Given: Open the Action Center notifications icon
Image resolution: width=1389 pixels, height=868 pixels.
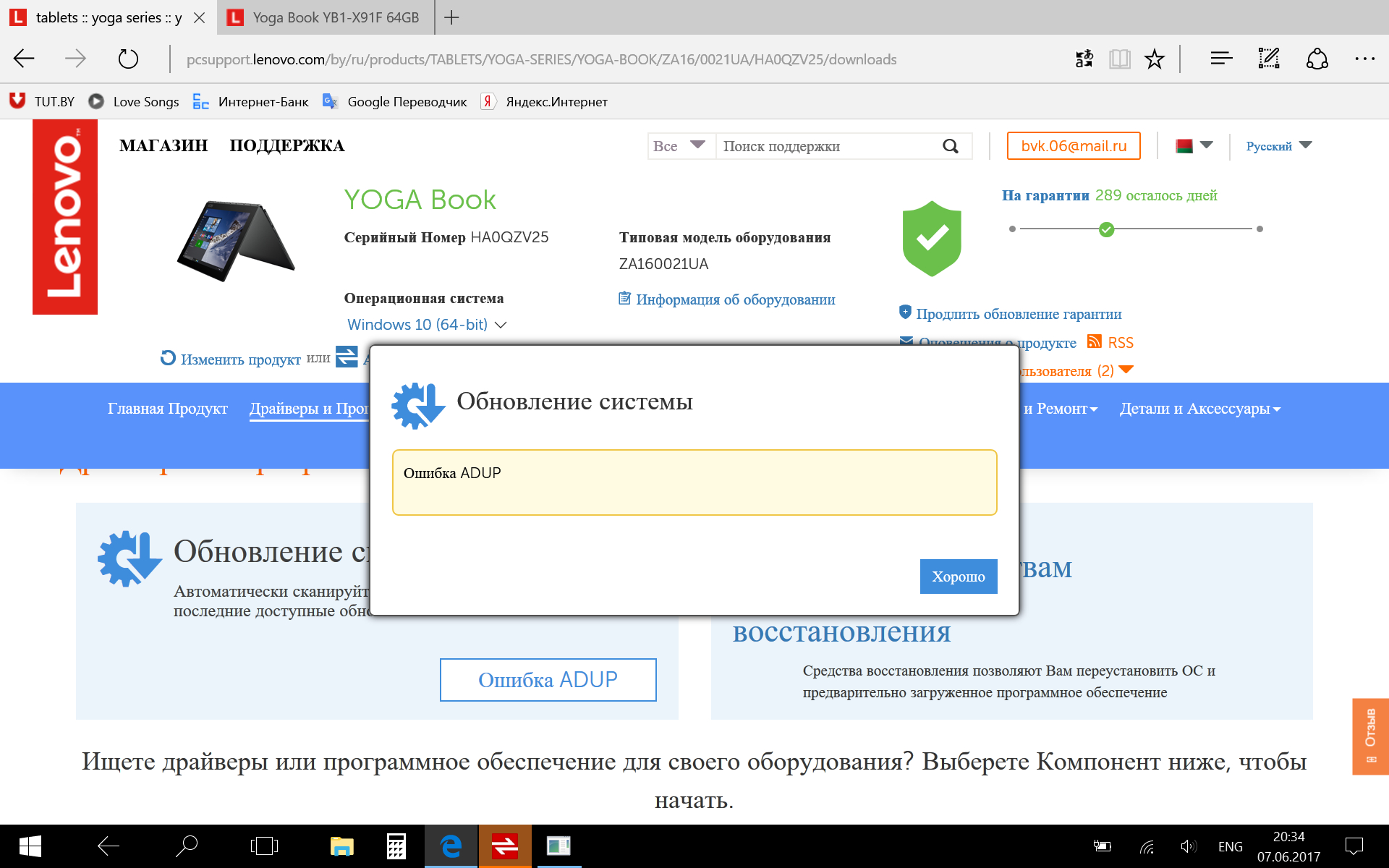Looking at the screenshot, I should point(1354,846).
